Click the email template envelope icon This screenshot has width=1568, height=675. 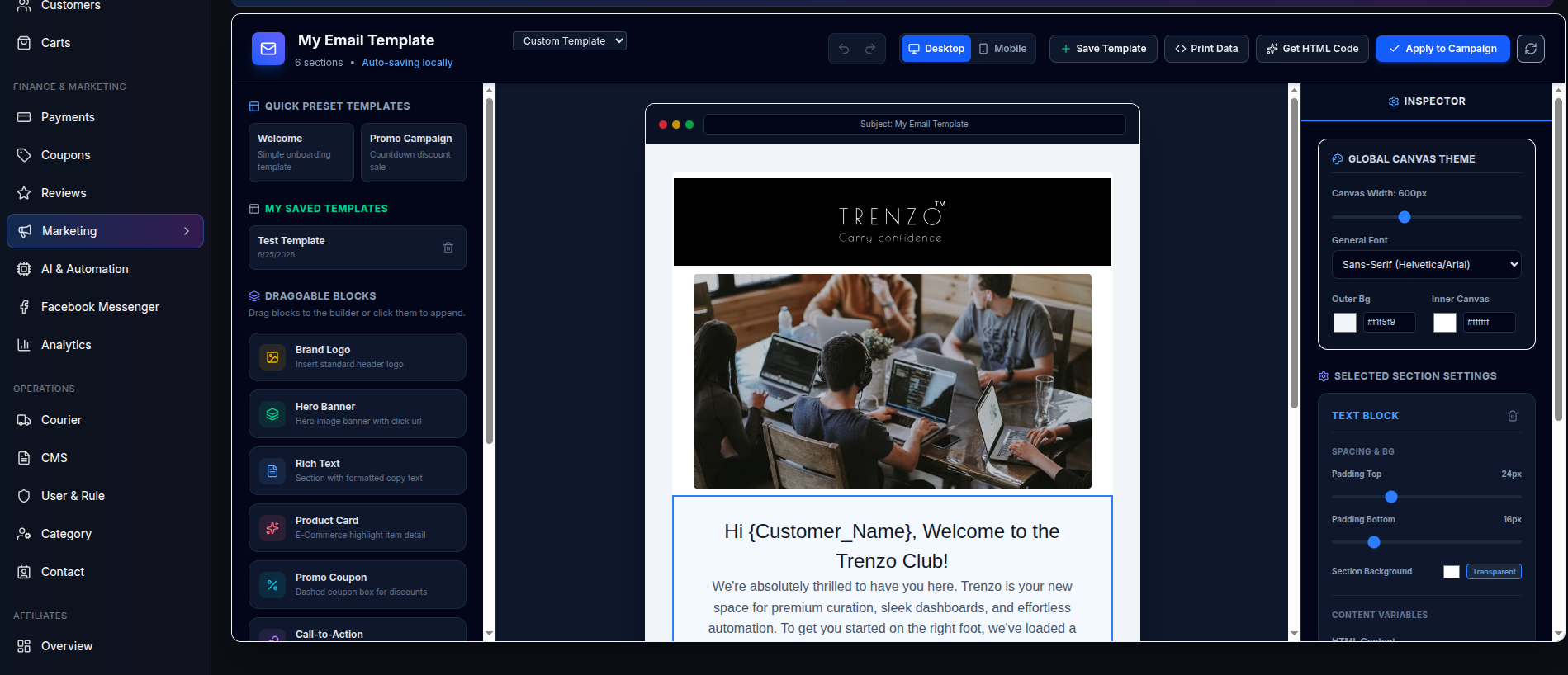click(268, 49)
